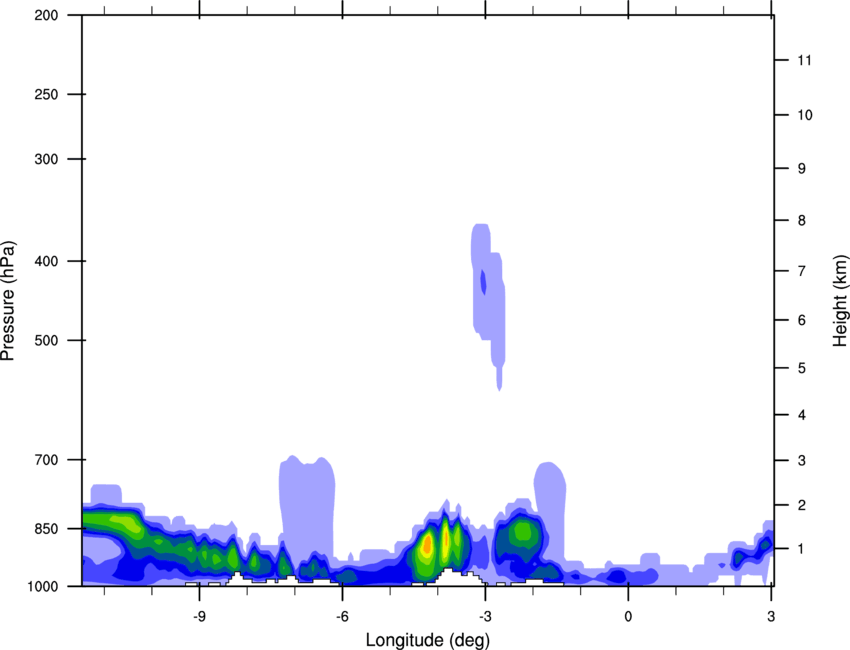This screenshot has height=650, width=850.
Task: Click the 8 km height label
Action: point(802,221)
